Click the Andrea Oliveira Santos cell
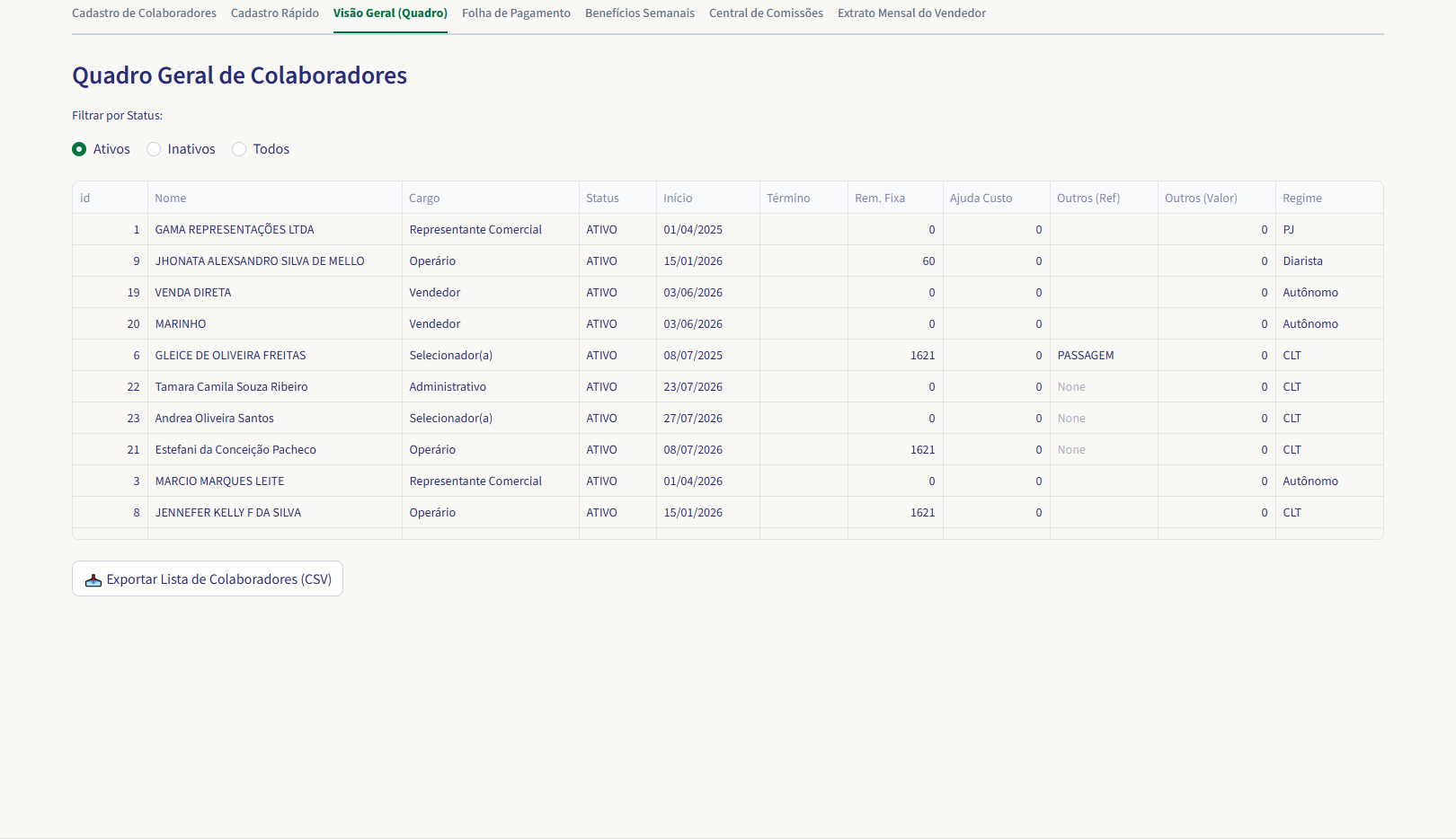 coord(275,418)
